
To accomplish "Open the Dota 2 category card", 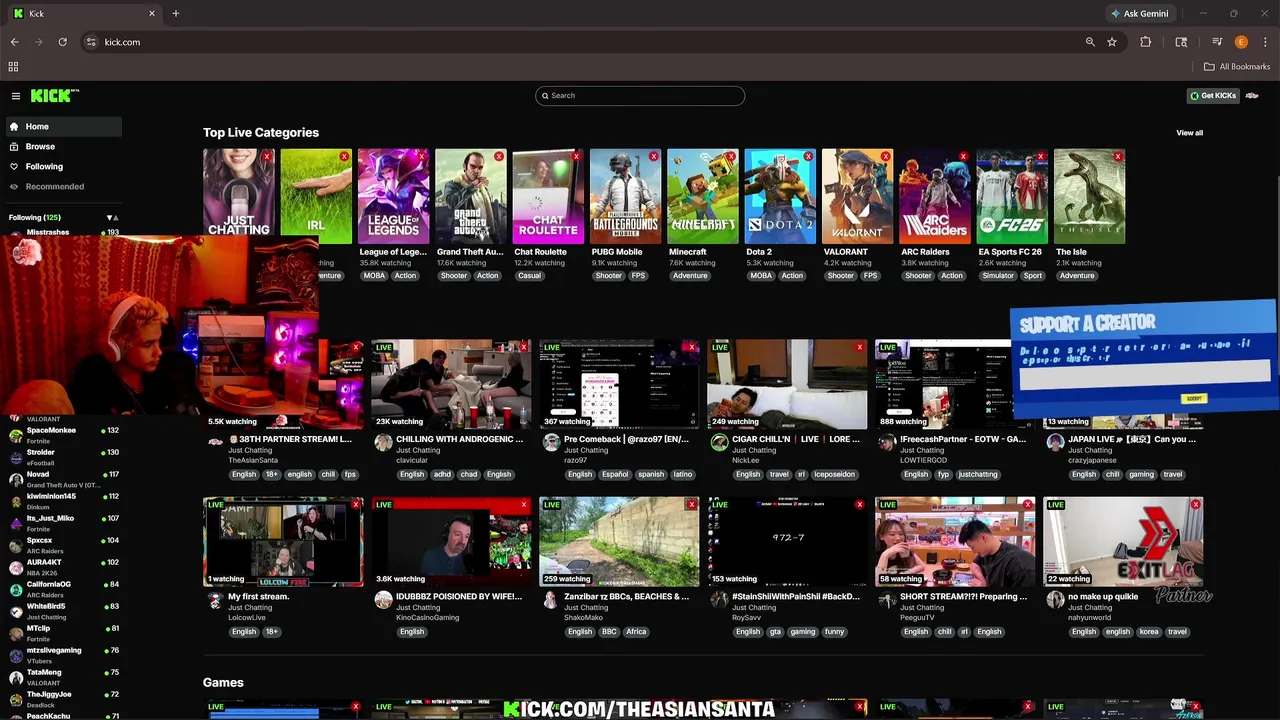I will (x=781, y=196).
